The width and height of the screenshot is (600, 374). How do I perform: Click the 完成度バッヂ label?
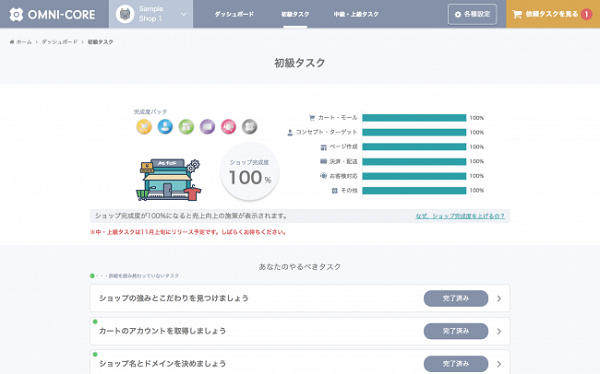tap(150, 112)
